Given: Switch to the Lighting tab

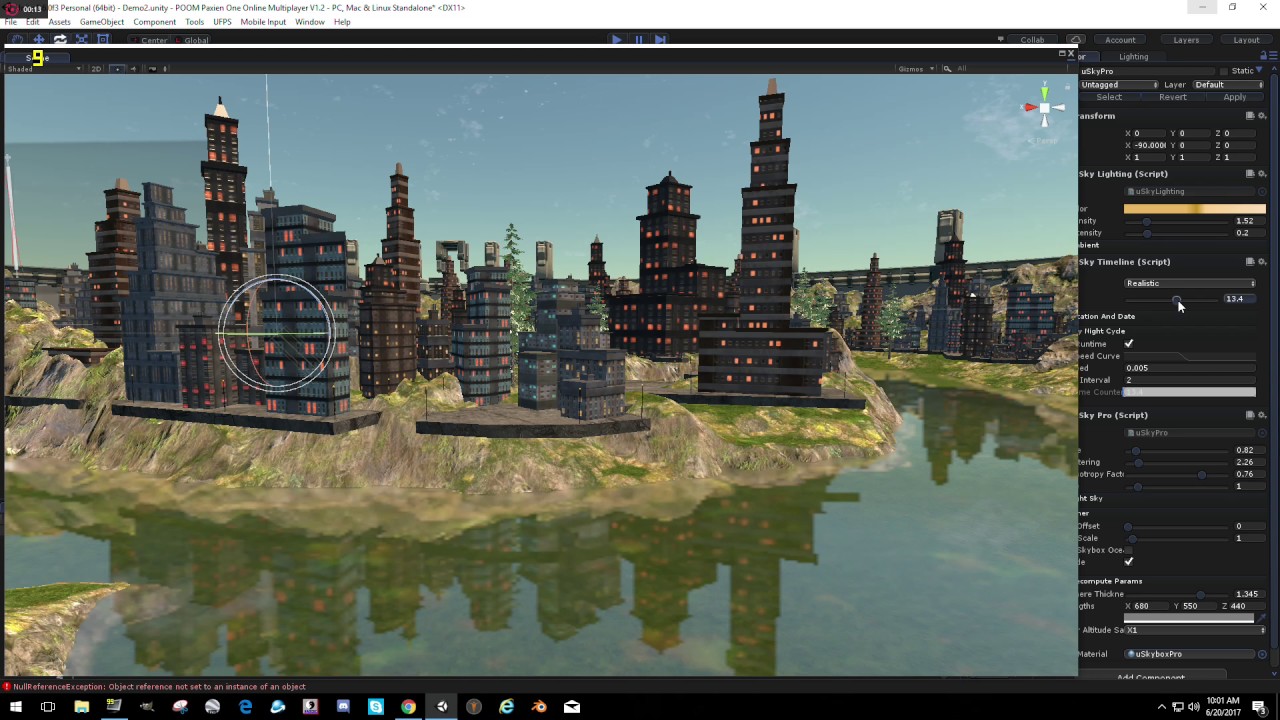Looking at the screenshot, I should pyautogui.click(x=1133, y=57).
